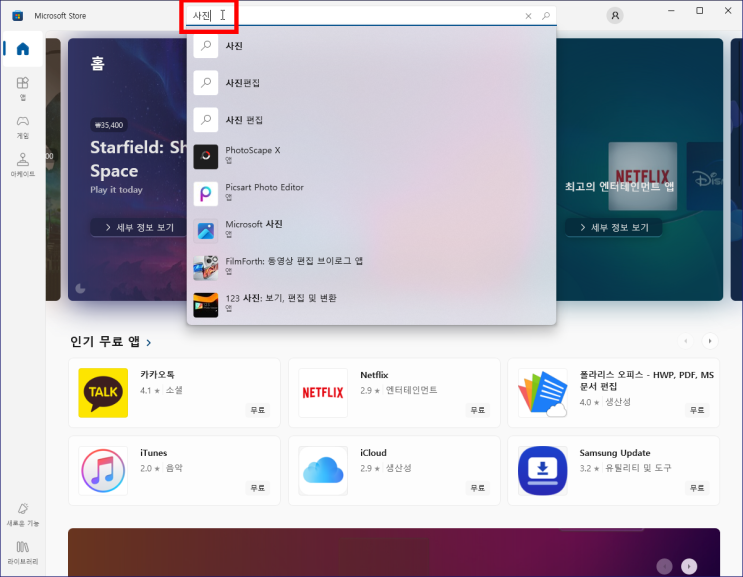This screenshot has height=577, width=743.
Task: Open the Games section in the sidebar
Action: coord(23,127)
